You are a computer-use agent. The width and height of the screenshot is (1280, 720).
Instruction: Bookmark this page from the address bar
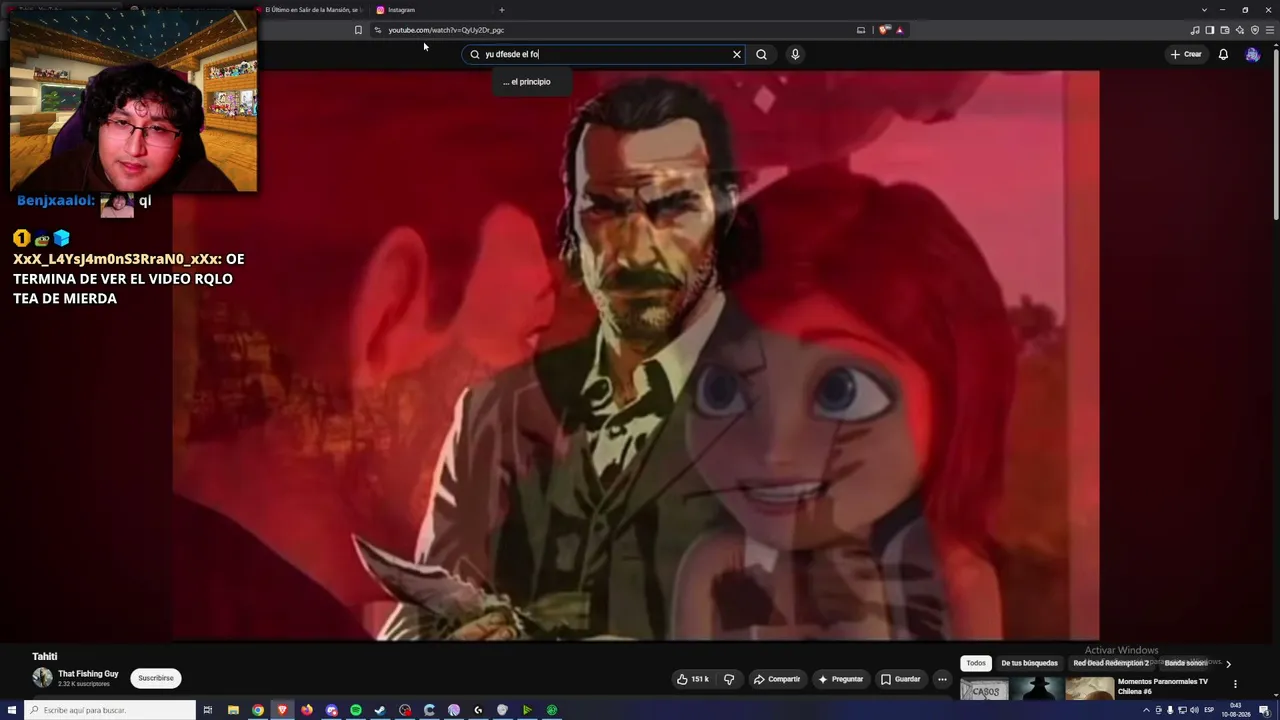click(358, 30)
